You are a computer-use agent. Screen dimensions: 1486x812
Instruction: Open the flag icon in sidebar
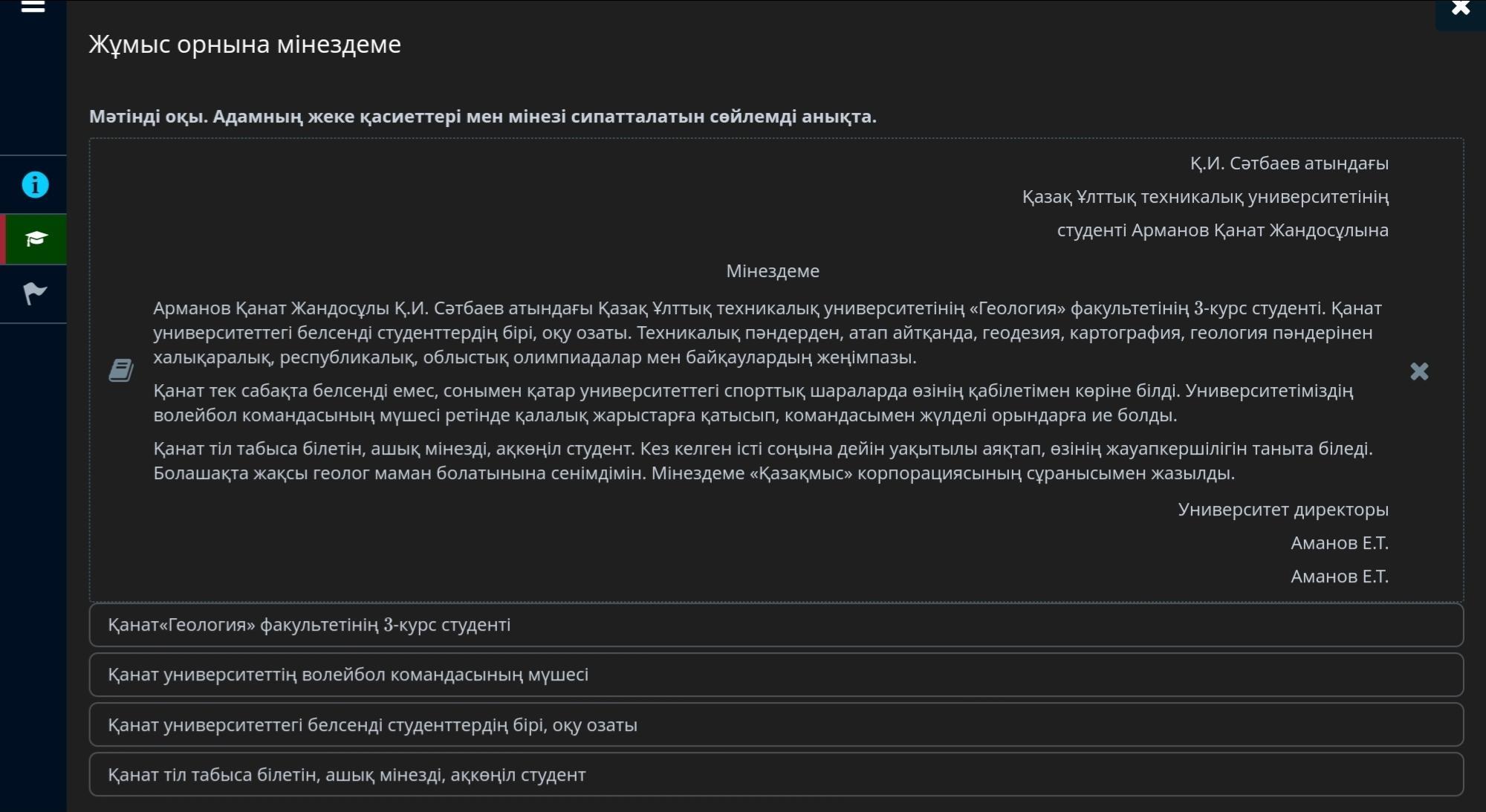click(35, 293)
